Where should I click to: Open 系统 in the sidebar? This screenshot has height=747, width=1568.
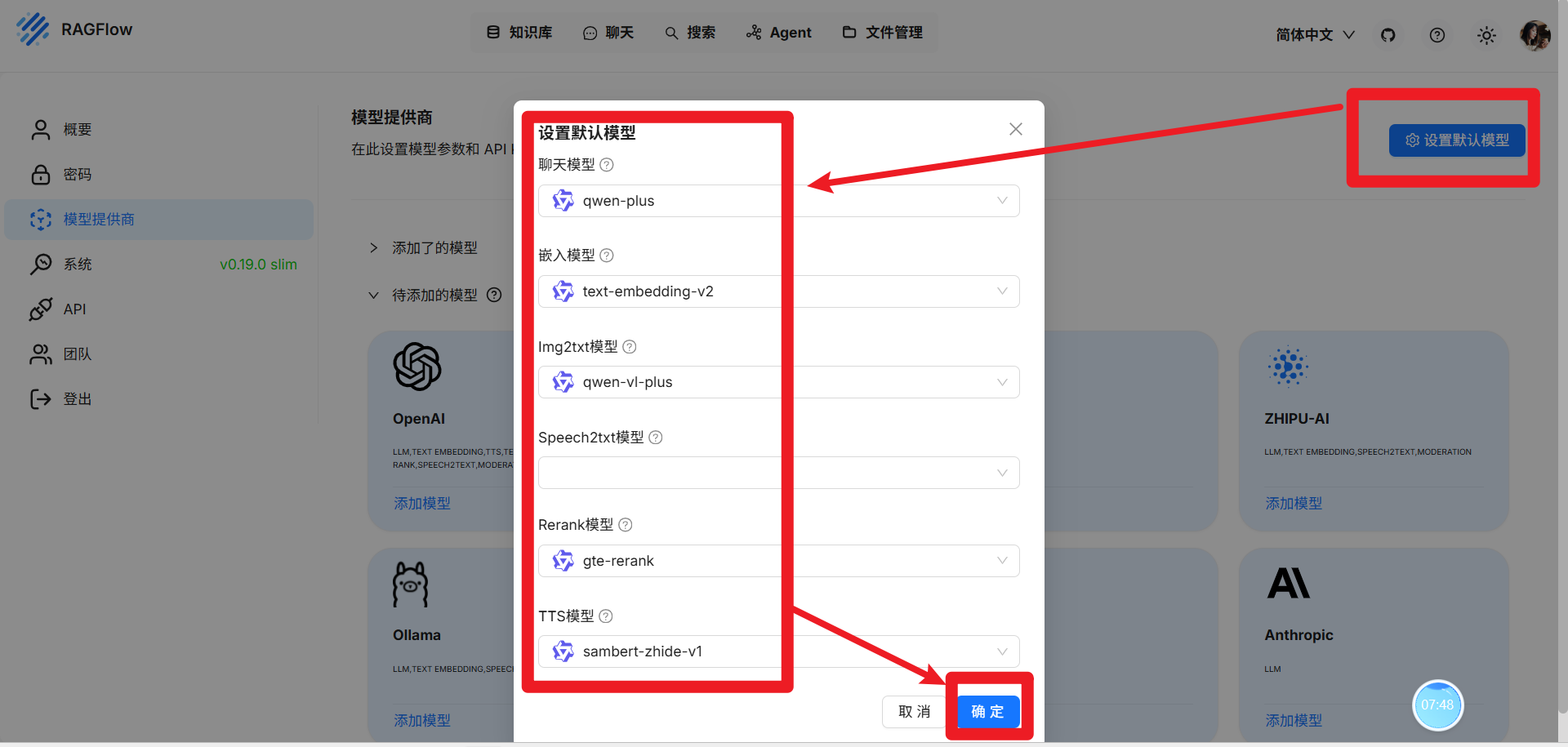pos(159,265)
